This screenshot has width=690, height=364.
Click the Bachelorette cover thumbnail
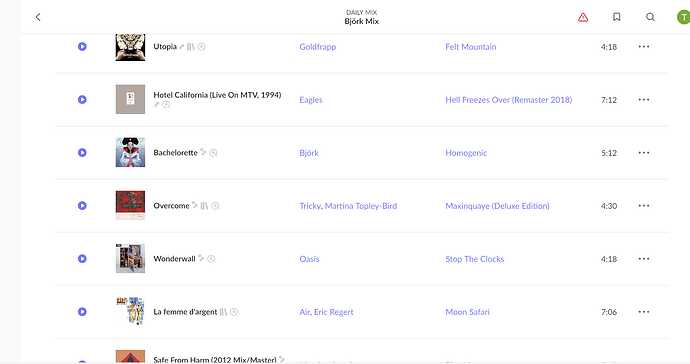coord(130,152)
